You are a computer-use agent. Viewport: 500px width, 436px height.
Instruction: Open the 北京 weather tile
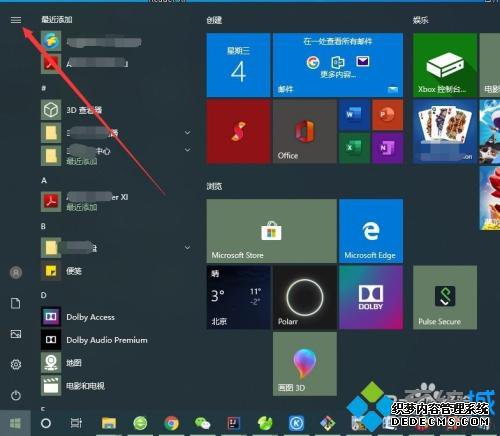click(x=238, y=297)
